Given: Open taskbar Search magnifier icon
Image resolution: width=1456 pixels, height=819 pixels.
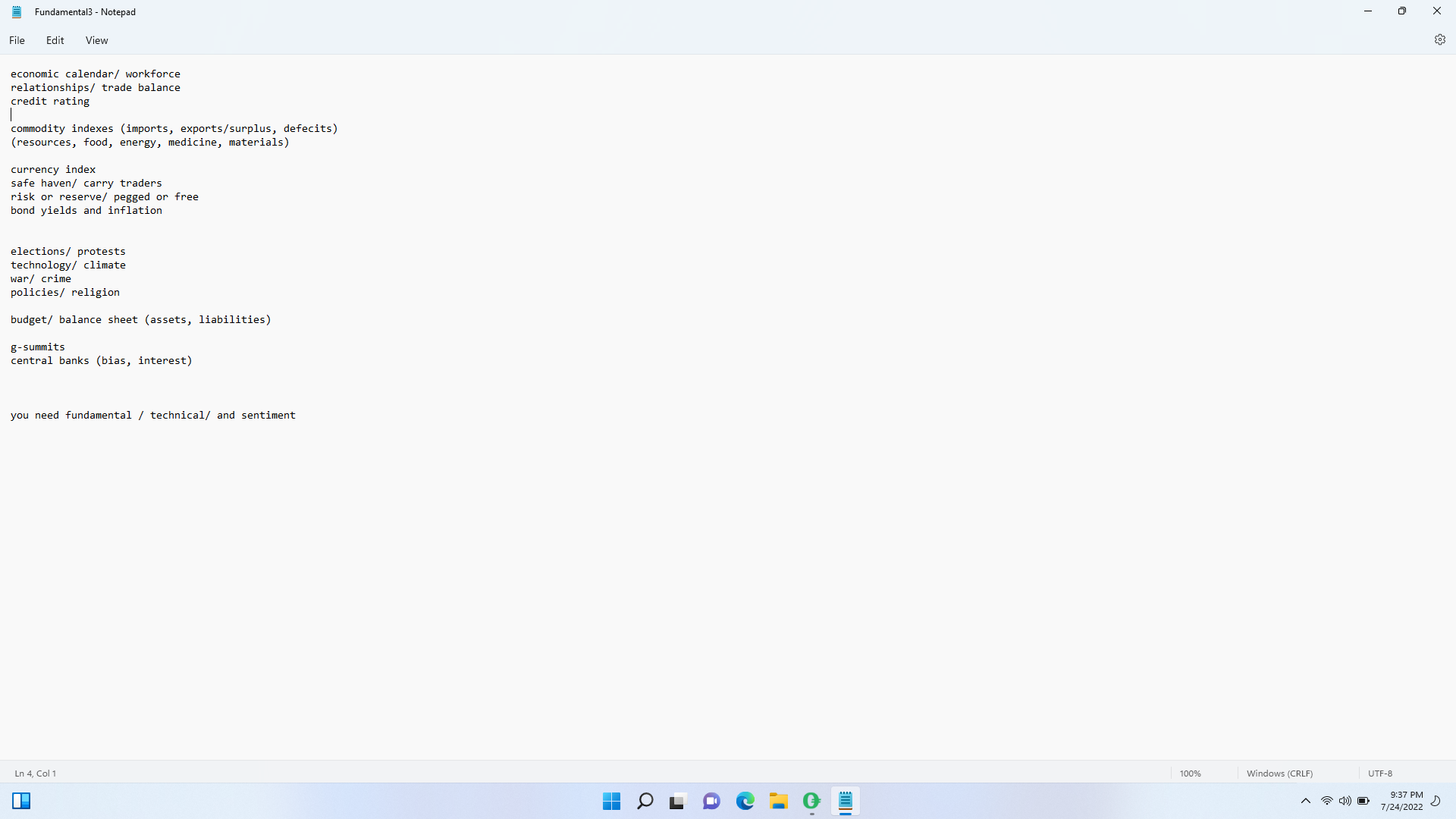Looking at the screenshot, I should [645, 801].
